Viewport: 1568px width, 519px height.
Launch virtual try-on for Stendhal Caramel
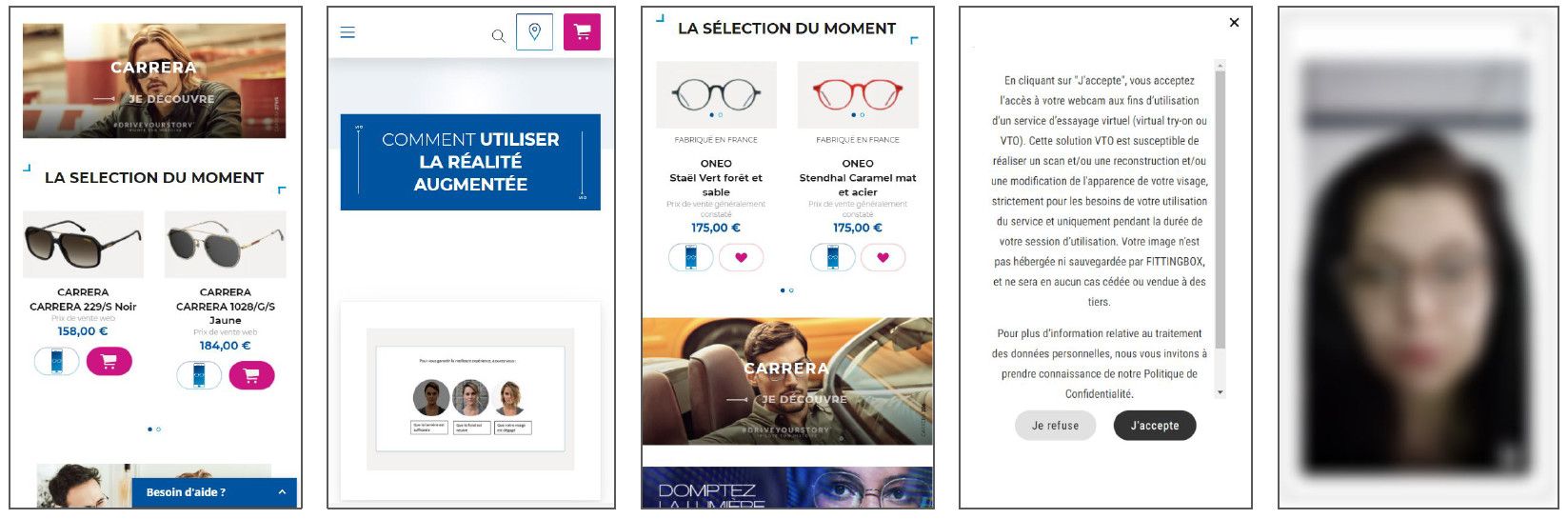[832, 257]
